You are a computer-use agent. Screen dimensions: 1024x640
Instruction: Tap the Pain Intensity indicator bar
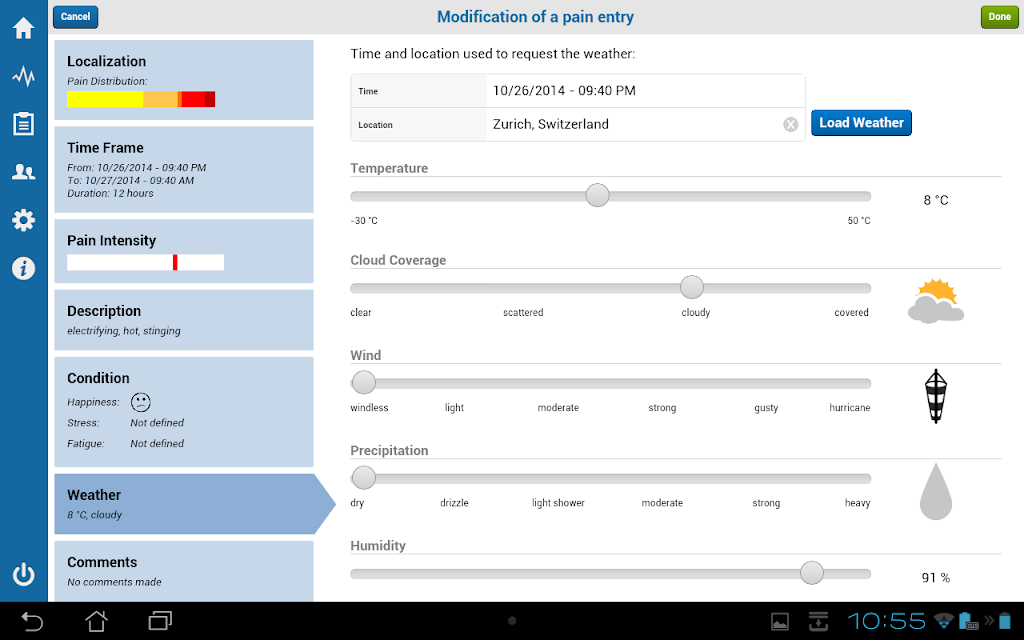click(146, 262)
